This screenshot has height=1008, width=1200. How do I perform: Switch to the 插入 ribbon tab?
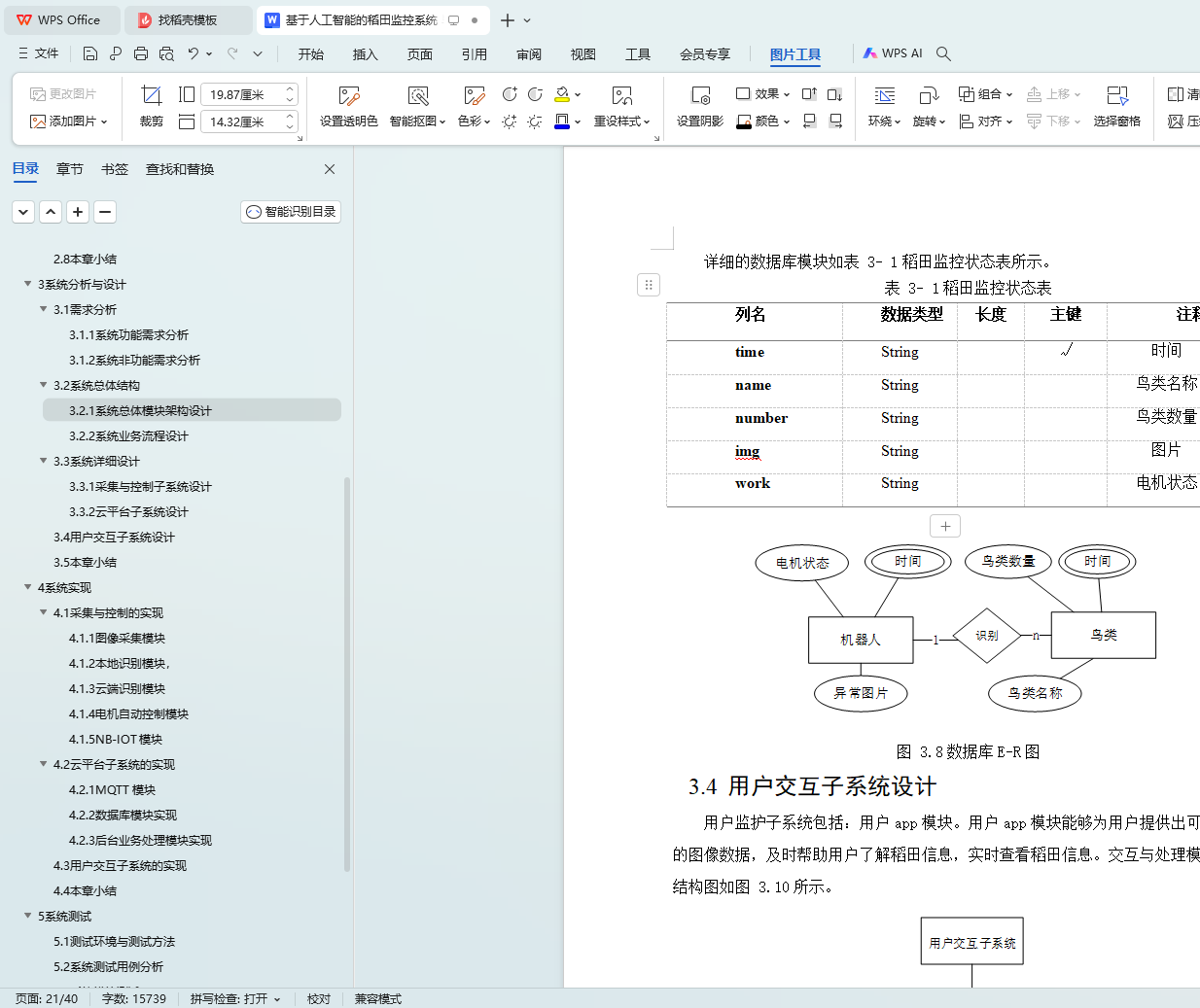pos(366,54)
